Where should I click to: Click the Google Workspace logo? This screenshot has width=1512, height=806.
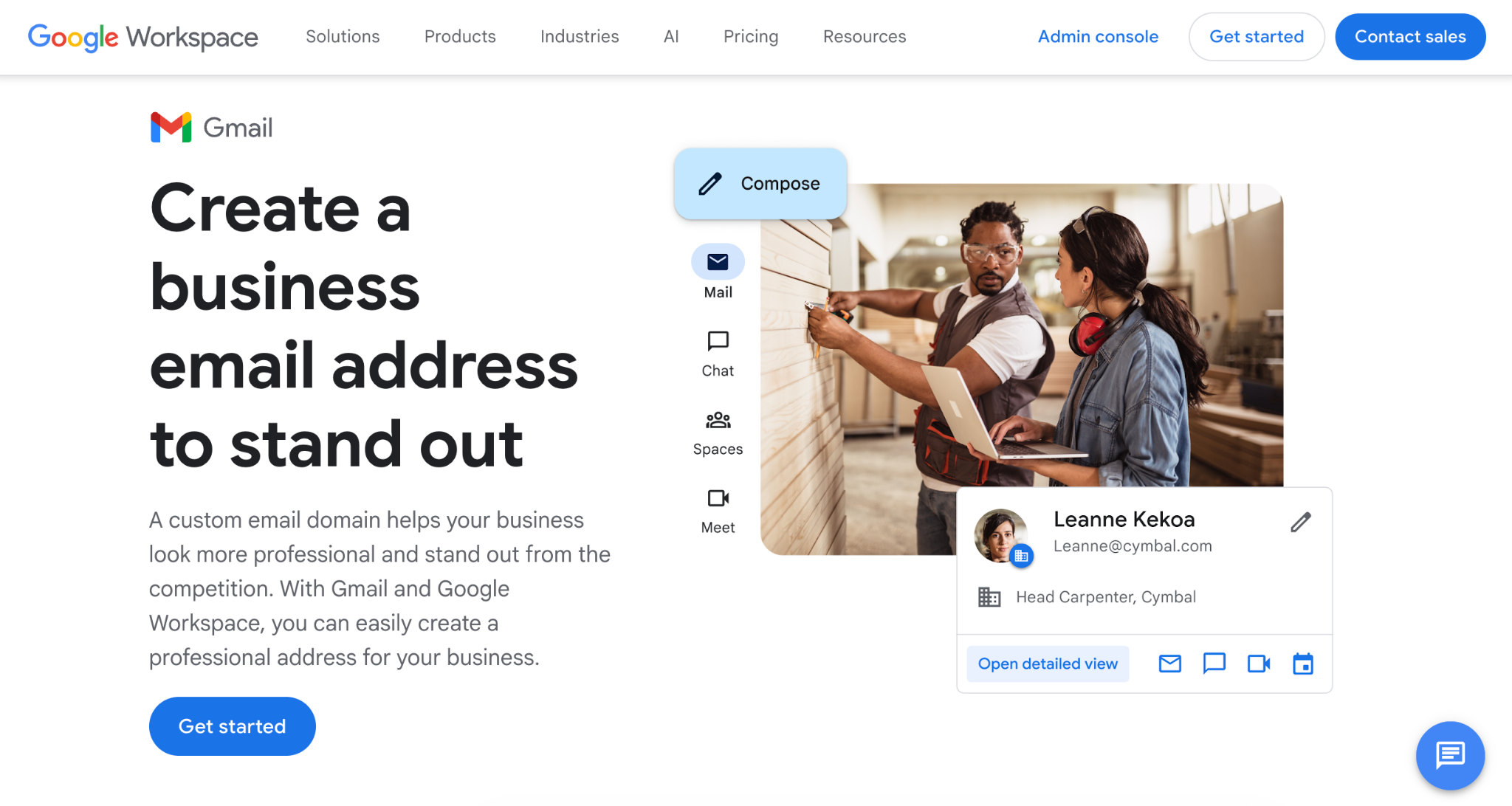coord(143,37)
